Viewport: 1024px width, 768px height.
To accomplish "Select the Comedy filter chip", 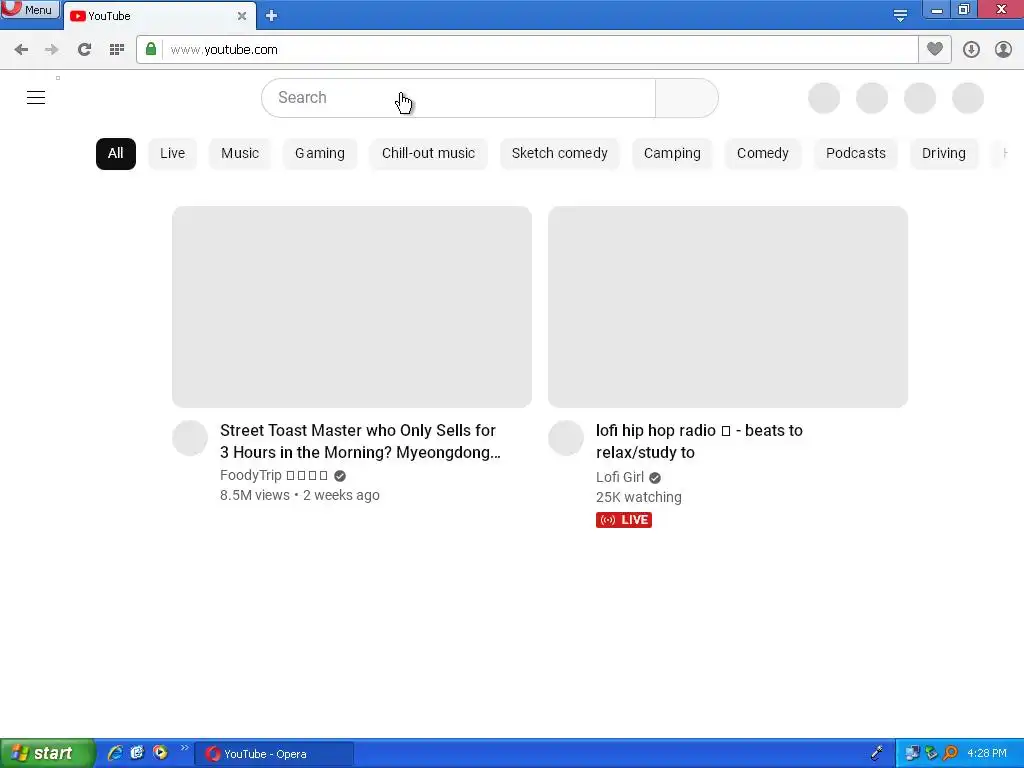I will [763, 153].
